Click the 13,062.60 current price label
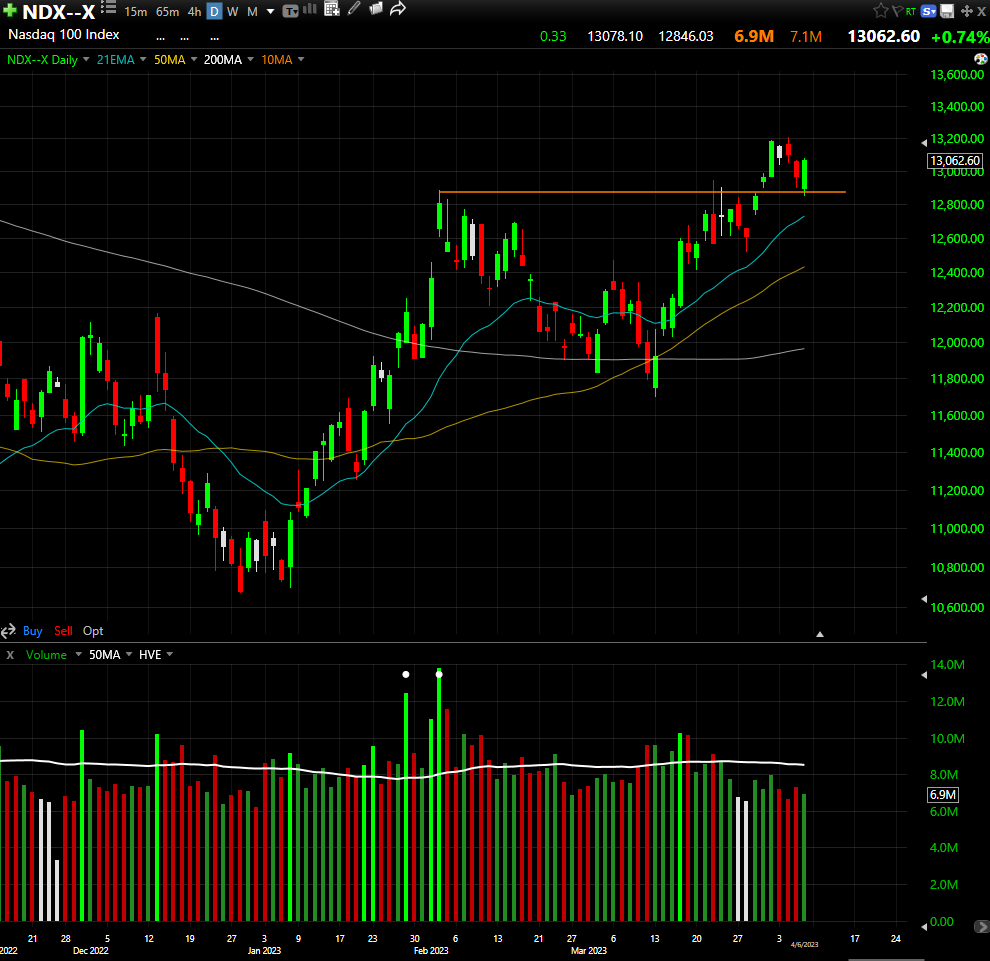 955,160
